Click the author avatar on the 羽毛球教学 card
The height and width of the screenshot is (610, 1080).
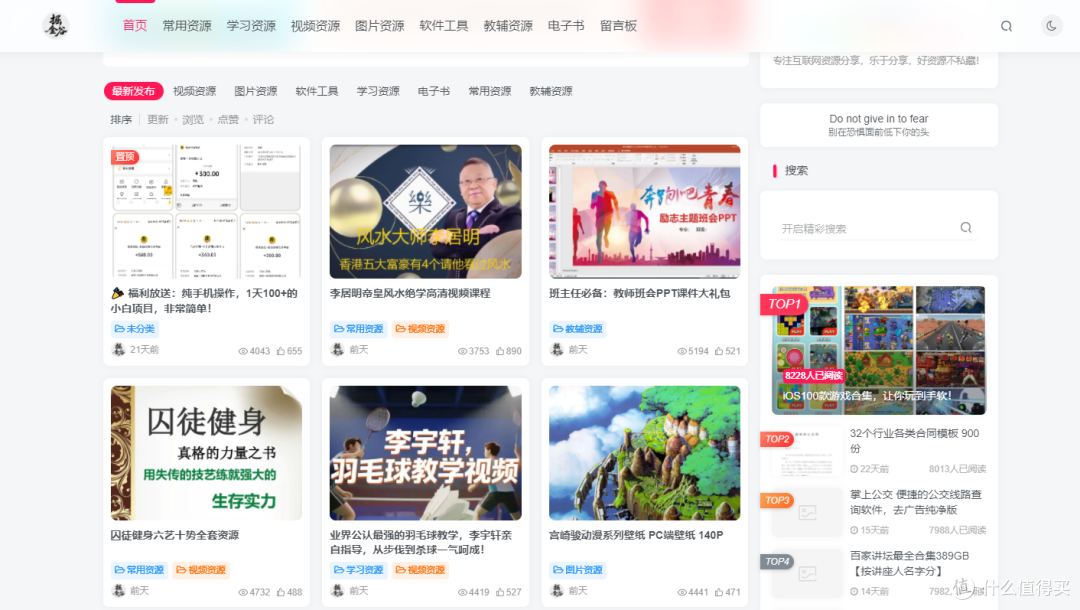(338, 591)
